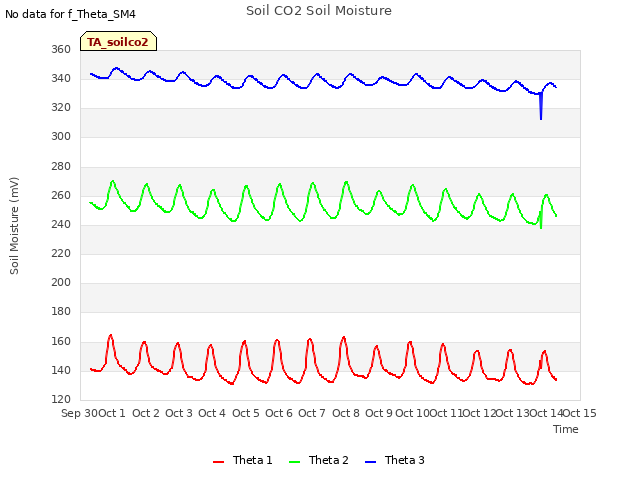The height and width of the screenshot is (480, 640).
Task: Click the Oct 2 x-axis date label
Action: click(x=146, y=413)
